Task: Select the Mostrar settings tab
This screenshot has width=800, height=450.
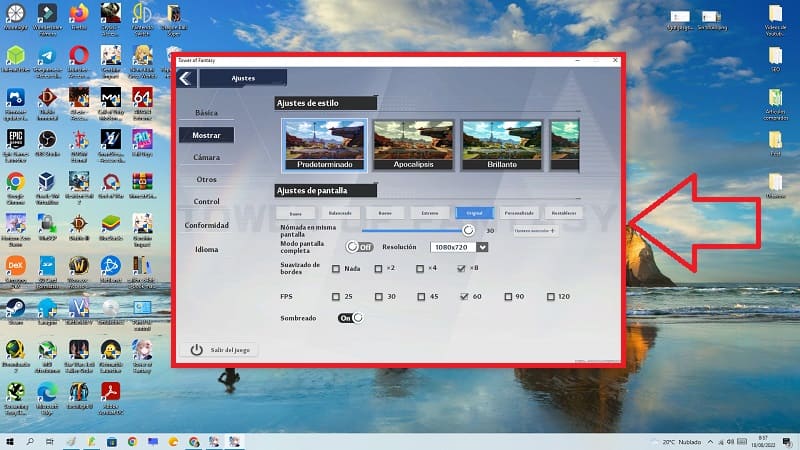Action: click(x=206, y=135)
